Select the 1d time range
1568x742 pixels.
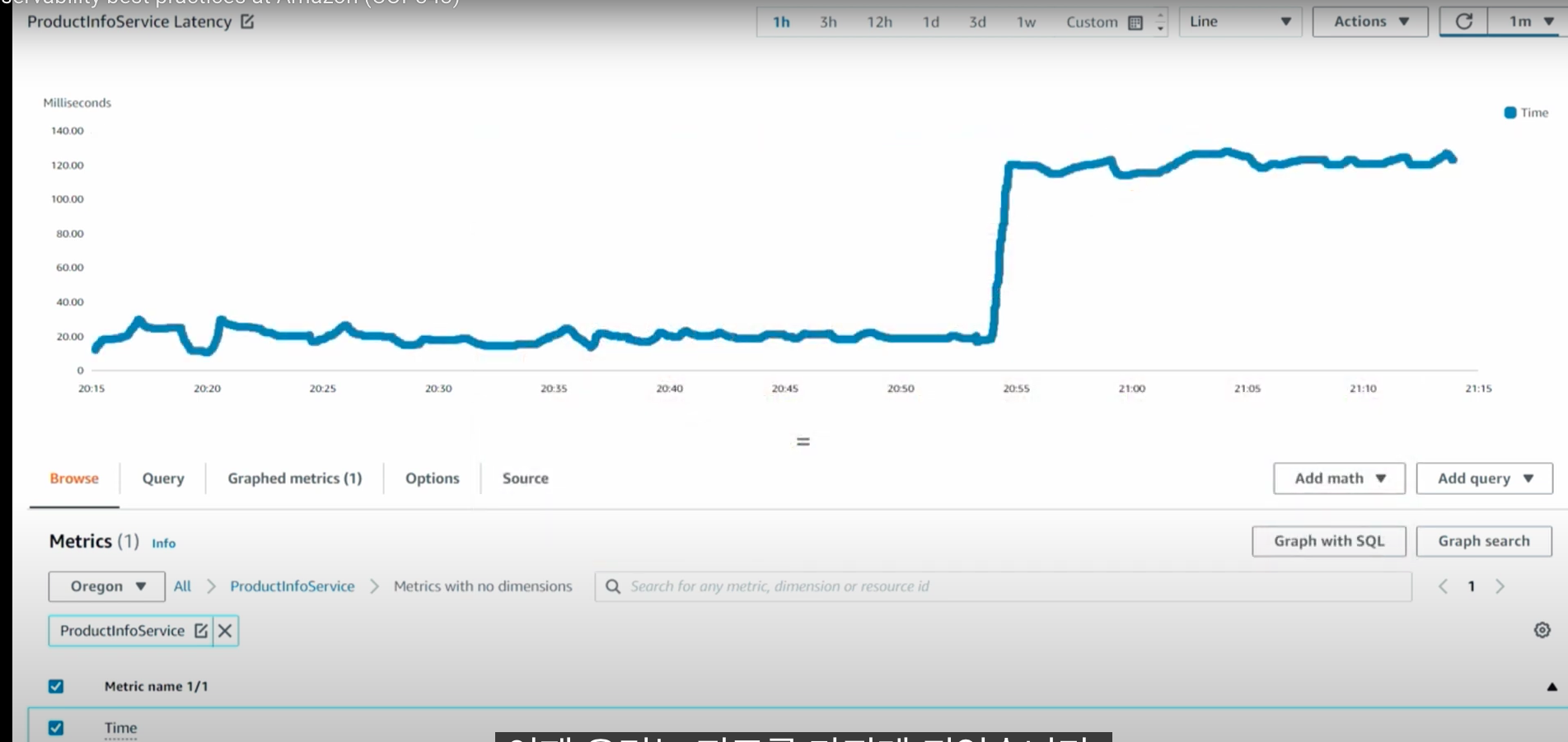tap(930, 22)
